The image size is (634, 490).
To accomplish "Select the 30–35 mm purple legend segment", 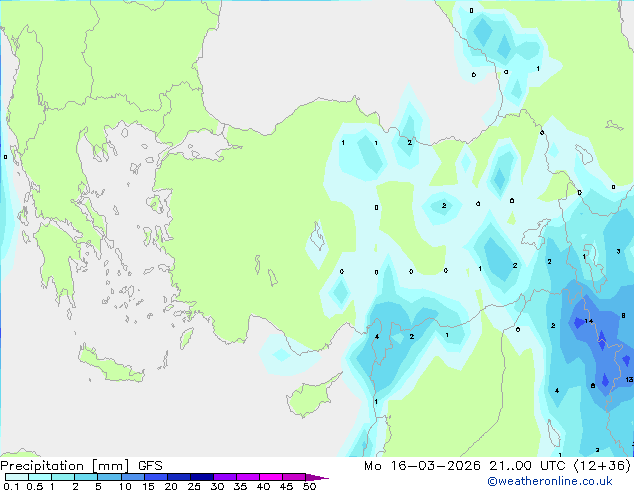I will click(x=225, y=477).
